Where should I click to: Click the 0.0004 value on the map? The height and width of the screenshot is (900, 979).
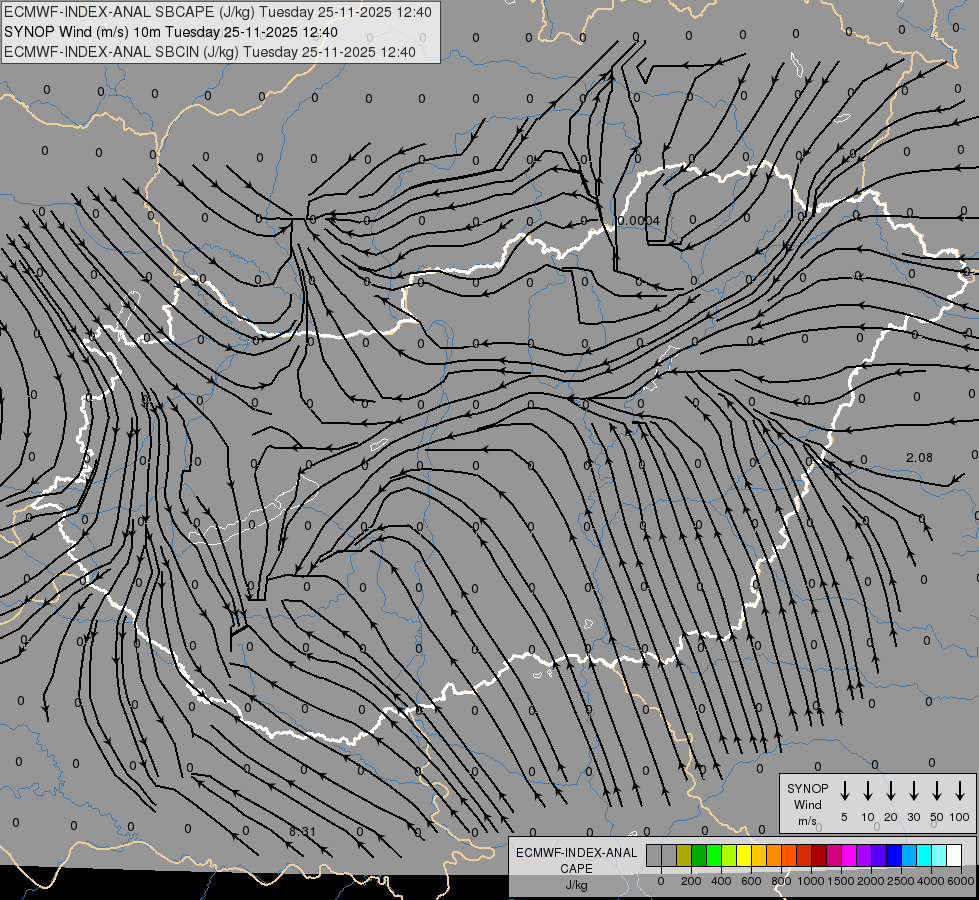(x=638, y=220)
